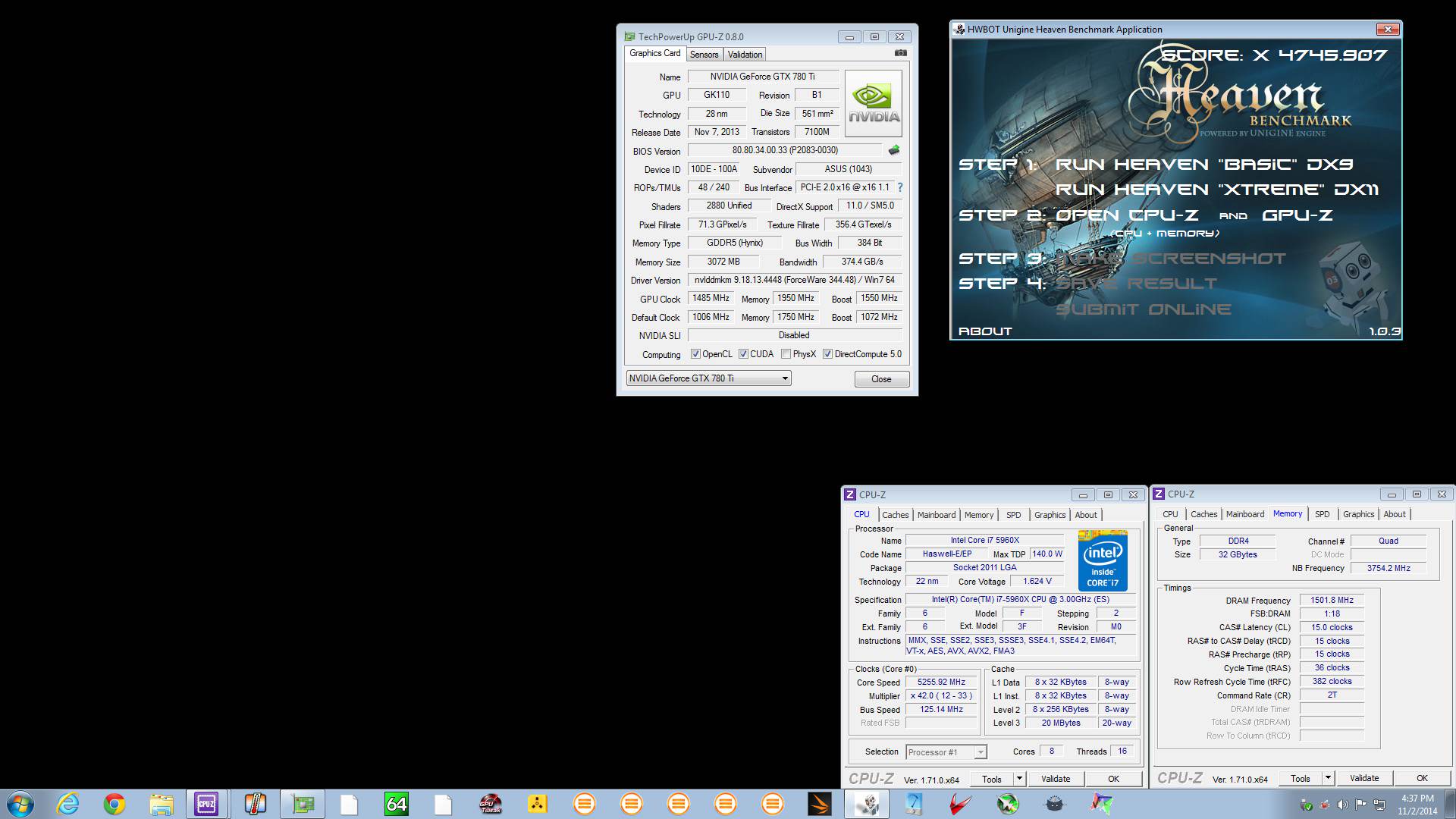Open Caches tab in left CPU-Z window
The image size is (1456, 819).
(x=895, y=515)
